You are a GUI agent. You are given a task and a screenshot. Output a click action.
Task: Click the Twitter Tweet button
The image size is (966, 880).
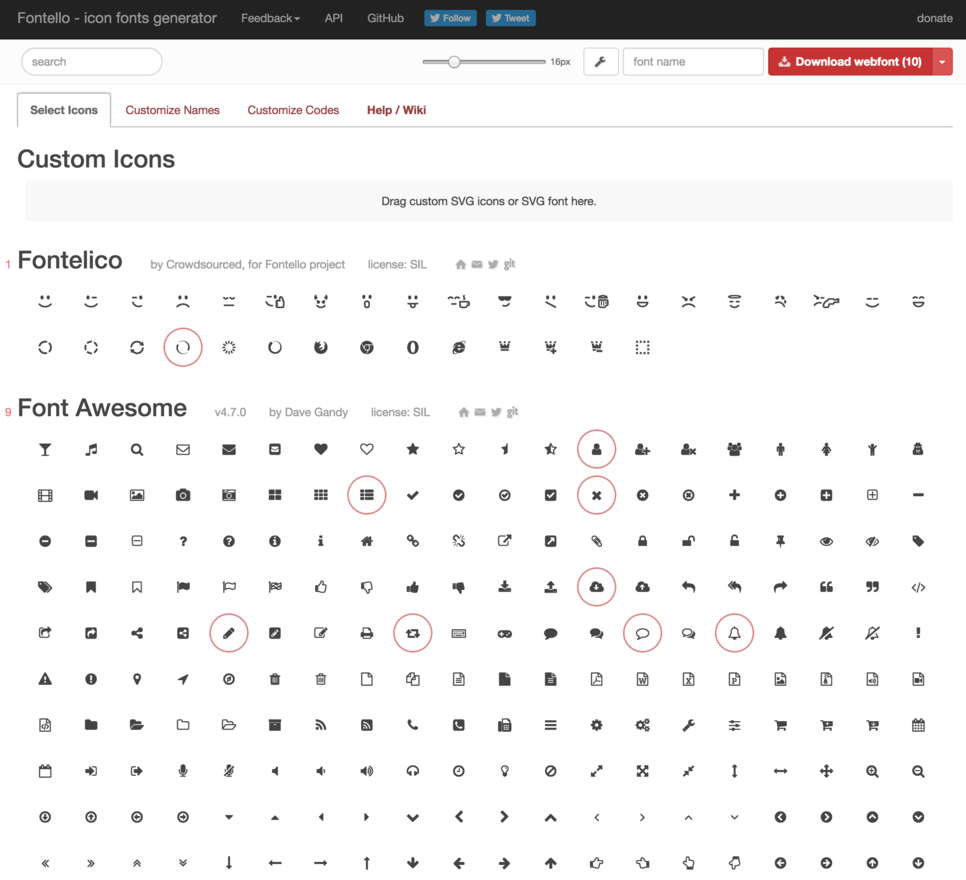[511, 18]
